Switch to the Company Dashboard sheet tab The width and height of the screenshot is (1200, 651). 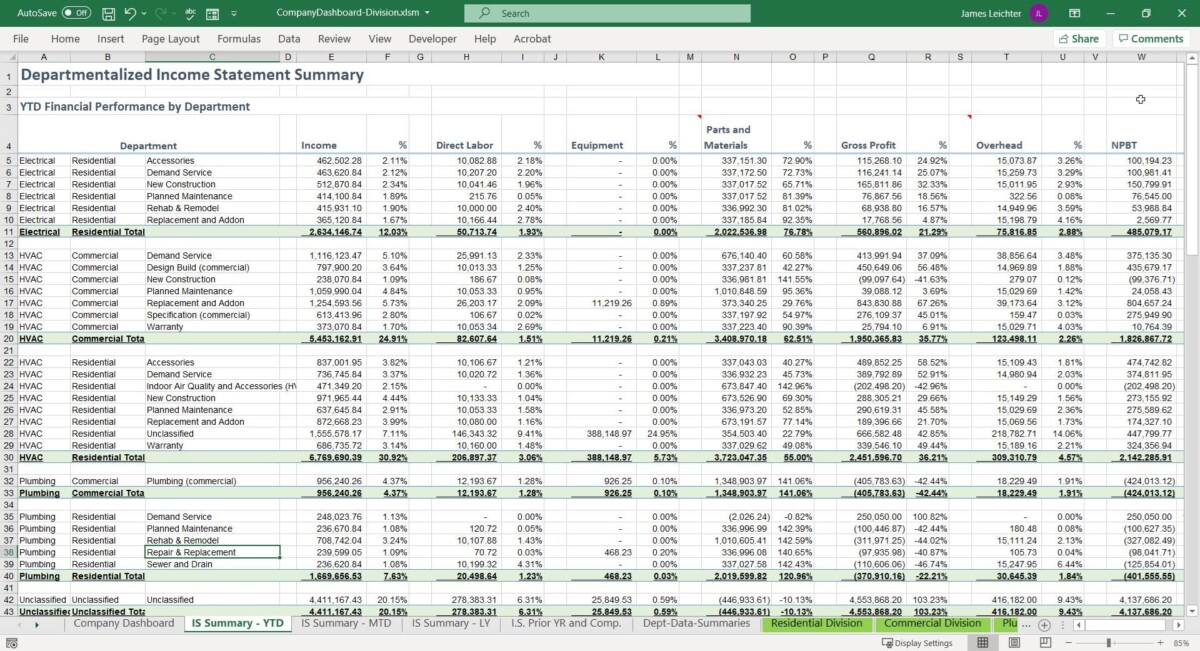(123, 622)
